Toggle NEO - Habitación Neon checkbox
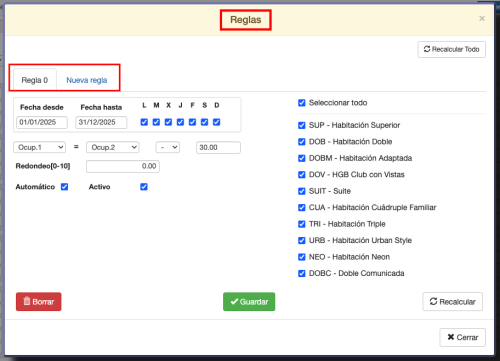Screen dimensions: 500x361 [x=302, y=257]
